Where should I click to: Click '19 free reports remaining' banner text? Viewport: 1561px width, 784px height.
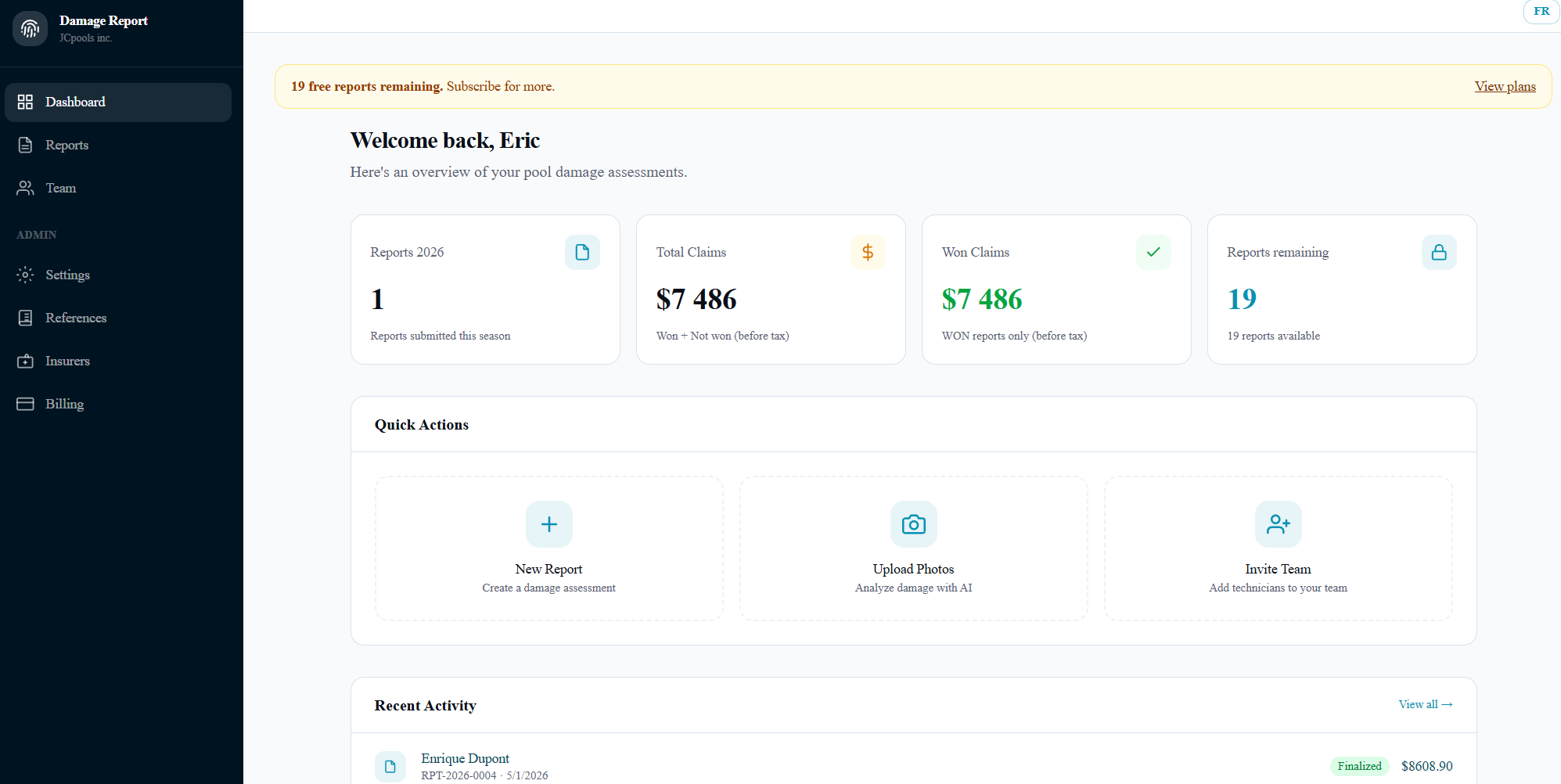click(x=367, y=86)
